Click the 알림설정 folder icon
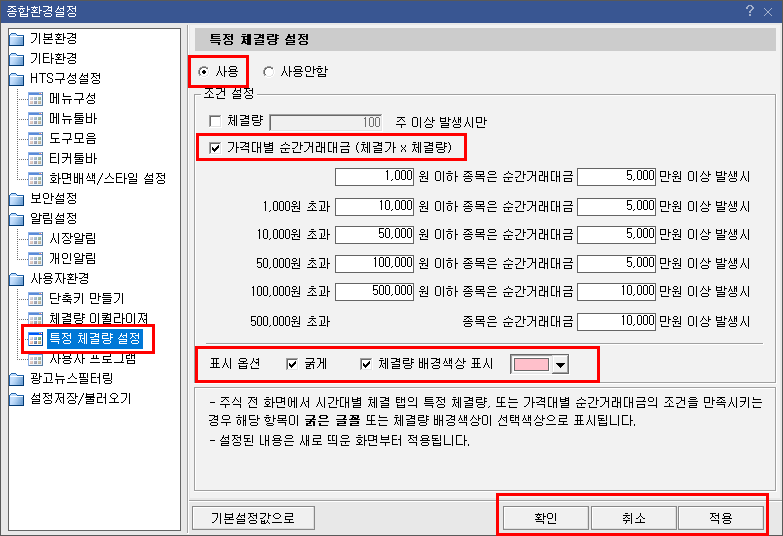The image size is (783, 536). (x=16, y=219)
